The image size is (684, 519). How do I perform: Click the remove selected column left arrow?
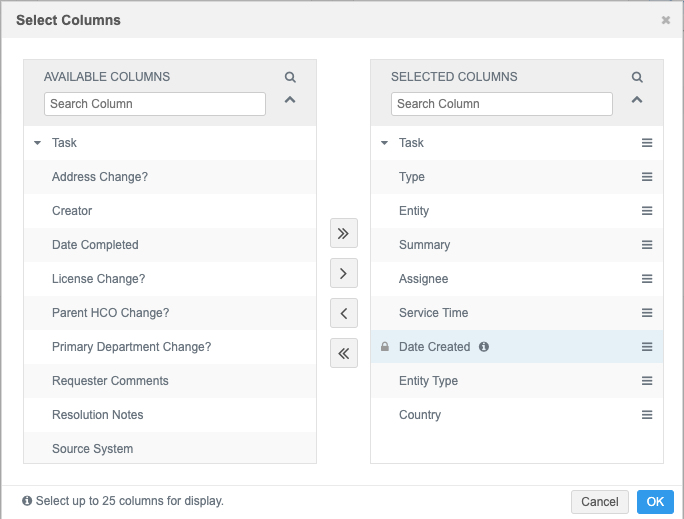(x=343, y=313)
